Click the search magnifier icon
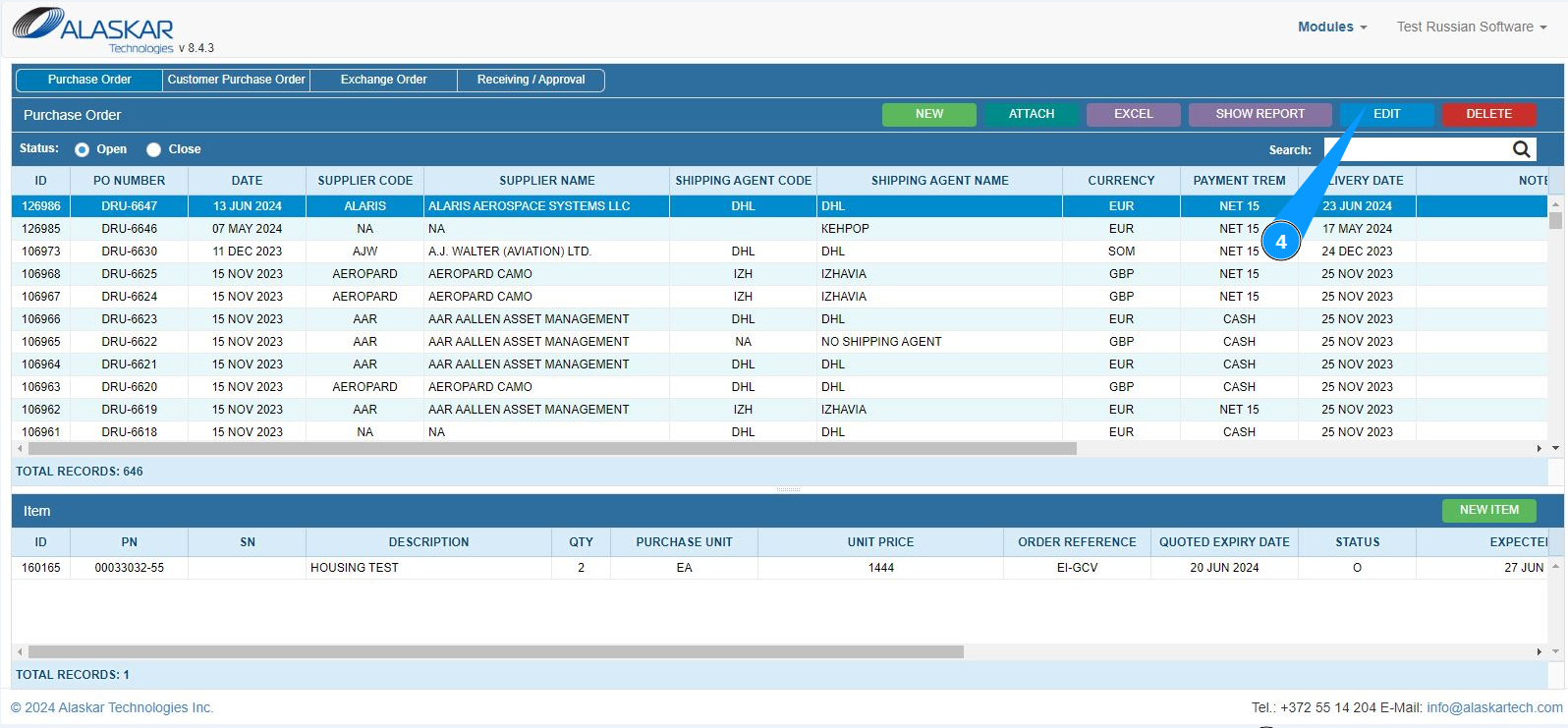 tap(1521, 149)
